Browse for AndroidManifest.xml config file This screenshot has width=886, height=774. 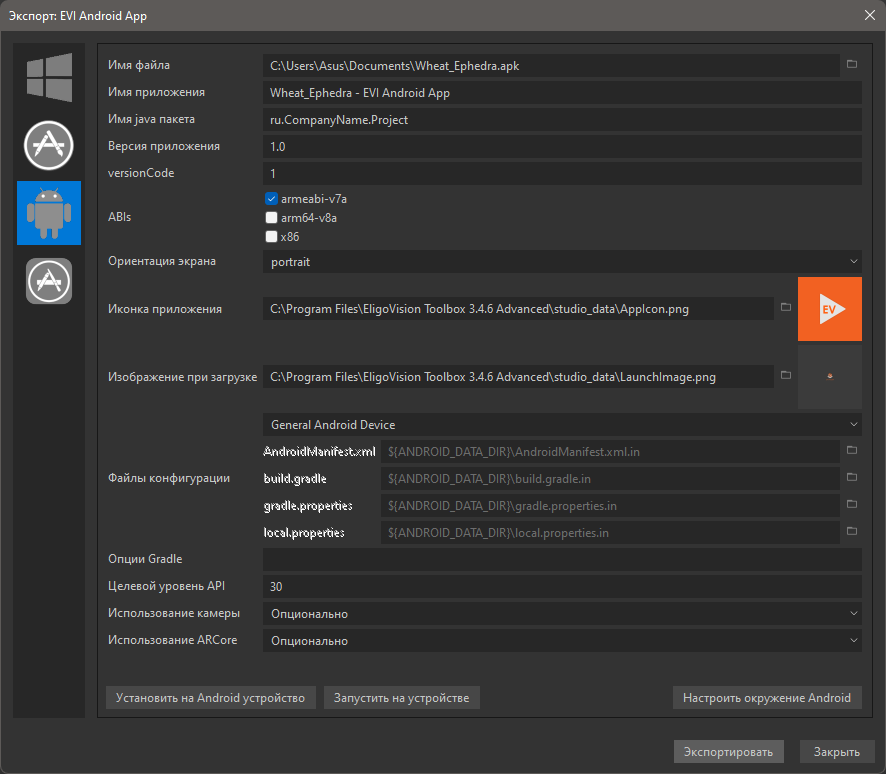(x=852, y=452)
